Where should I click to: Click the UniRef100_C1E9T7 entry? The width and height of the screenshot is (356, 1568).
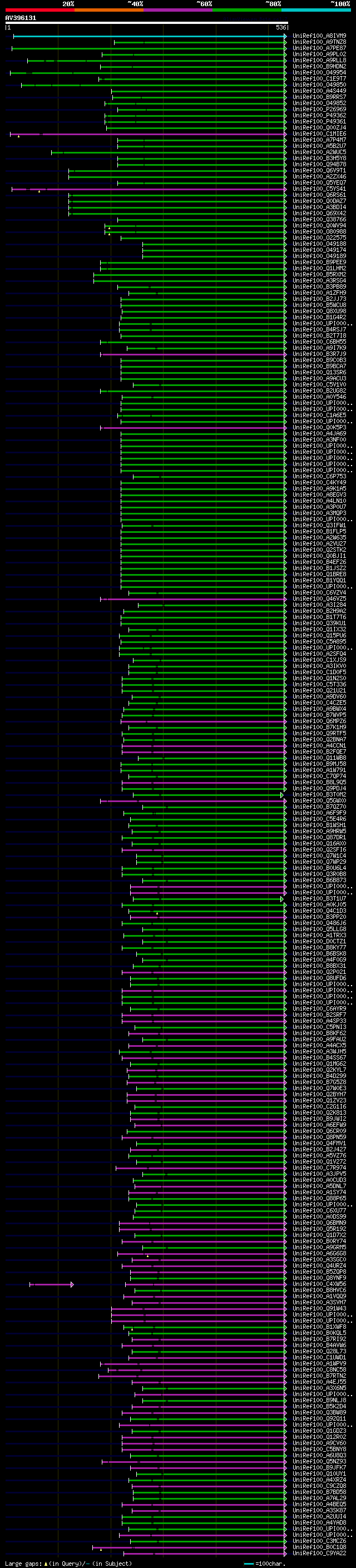point(319,78)
